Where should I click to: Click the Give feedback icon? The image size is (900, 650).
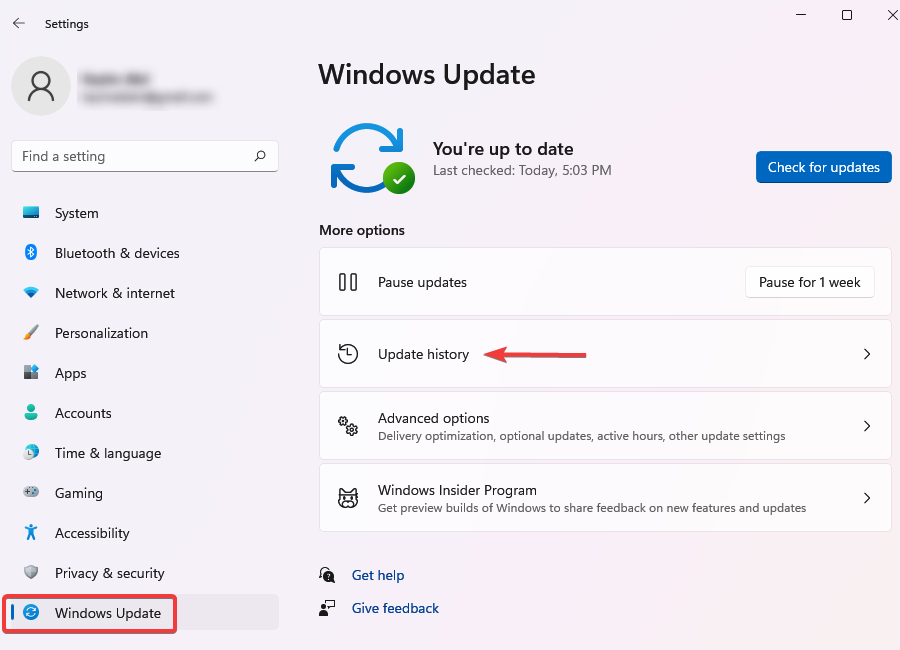pos(327,608)
